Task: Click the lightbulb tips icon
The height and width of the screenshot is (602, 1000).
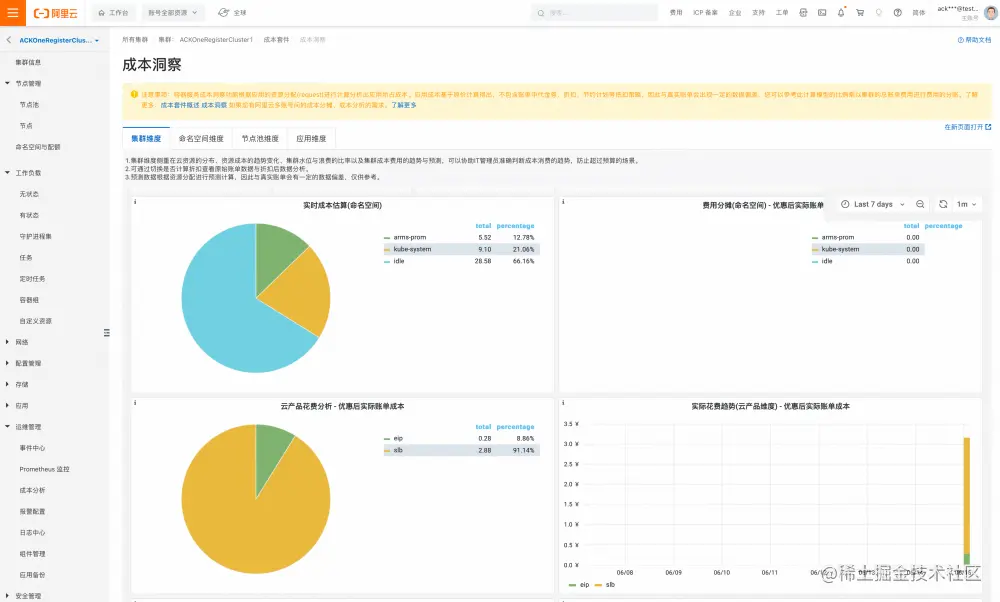Action: pyautogui.click(x=879, y=13)
